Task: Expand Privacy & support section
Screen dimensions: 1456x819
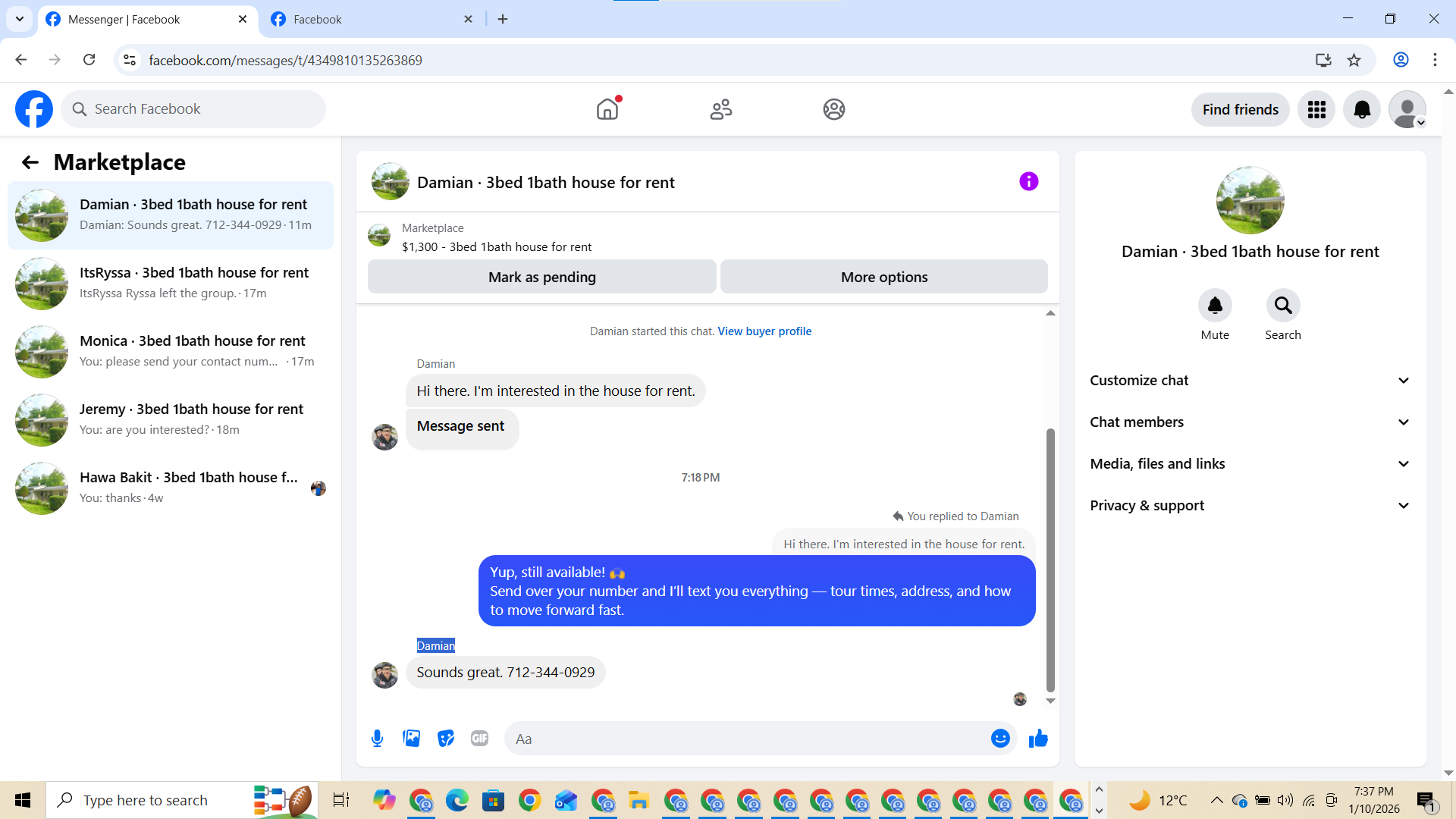Action: tap(1250, 506)
